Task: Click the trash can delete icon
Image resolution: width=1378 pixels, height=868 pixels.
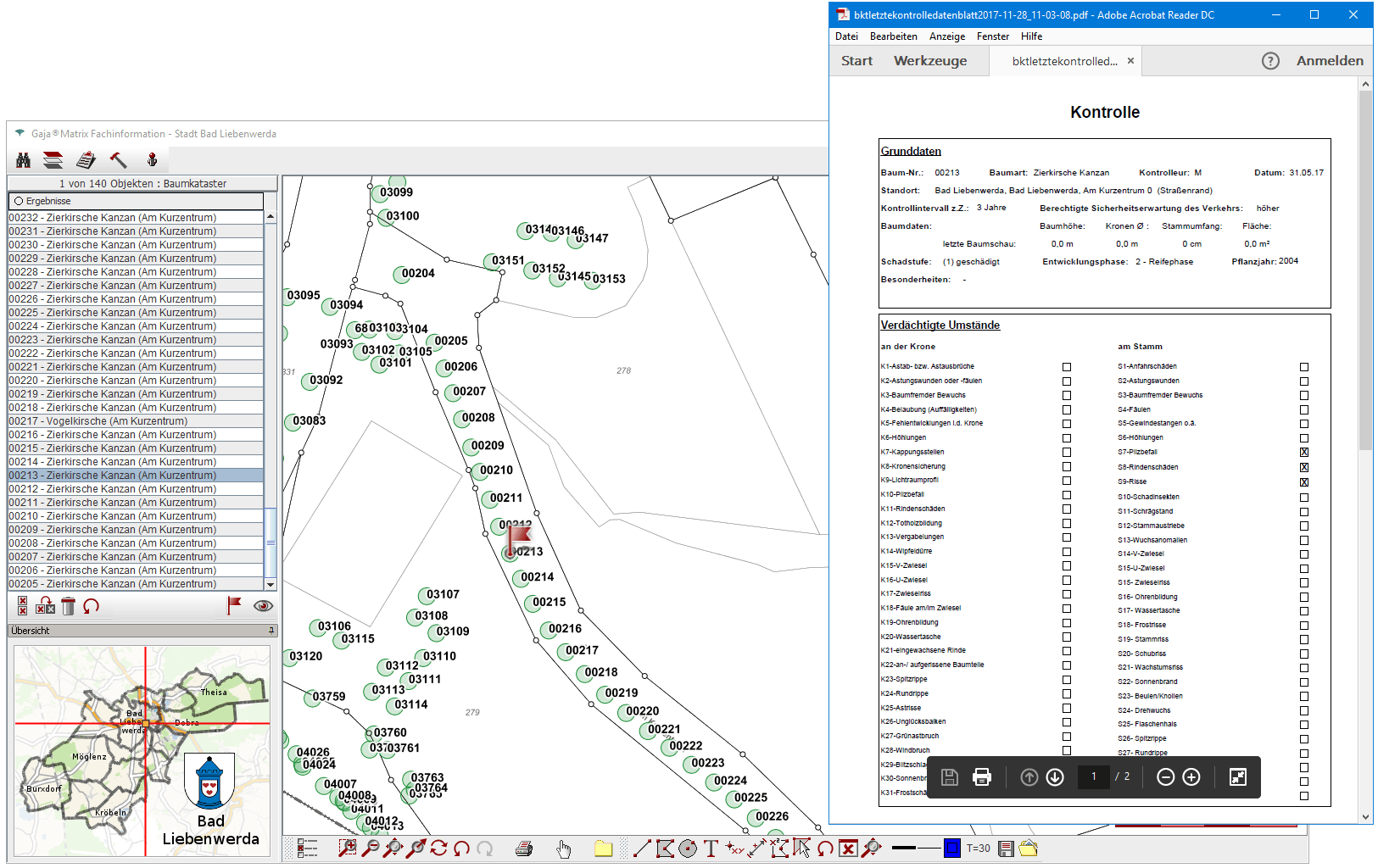Action: (x=69, y=606)
